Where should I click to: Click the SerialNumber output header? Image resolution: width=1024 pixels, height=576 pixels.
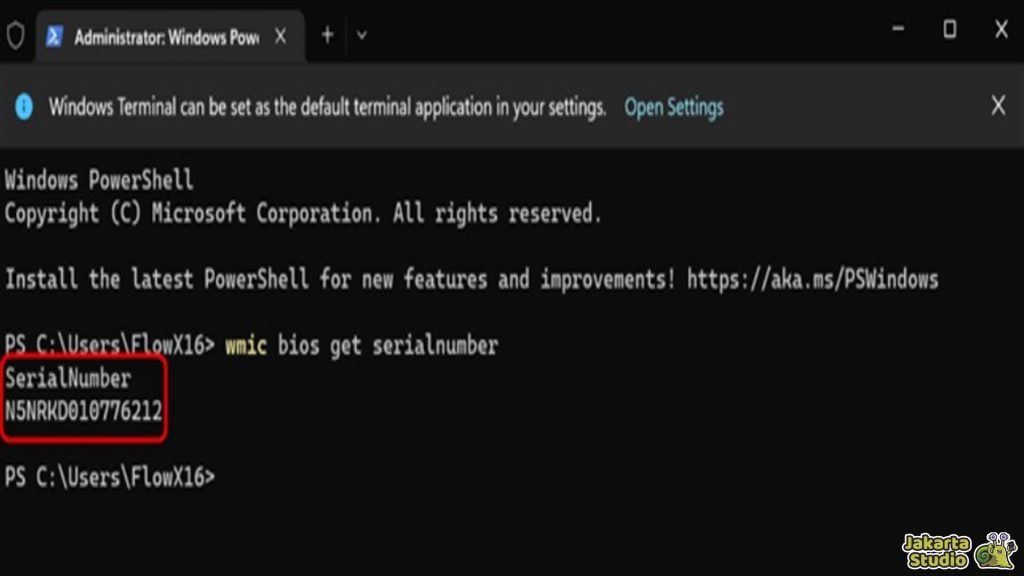68,379
